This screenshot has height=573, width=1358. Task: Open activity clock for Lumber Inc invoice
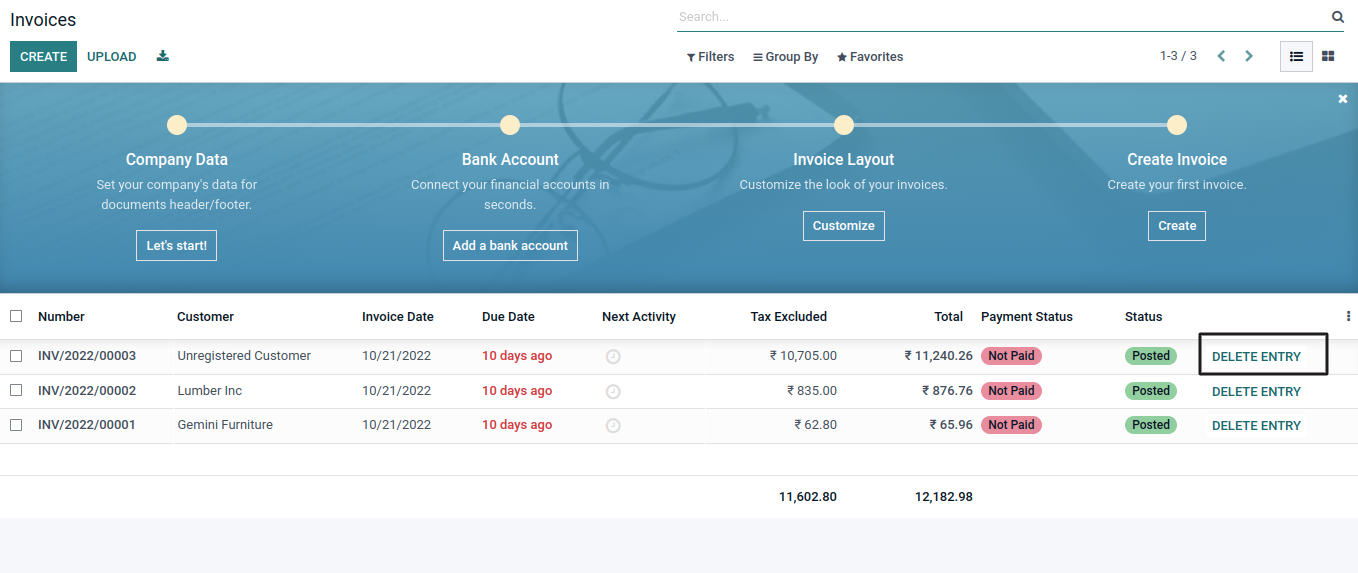click(x=613, y=392)
